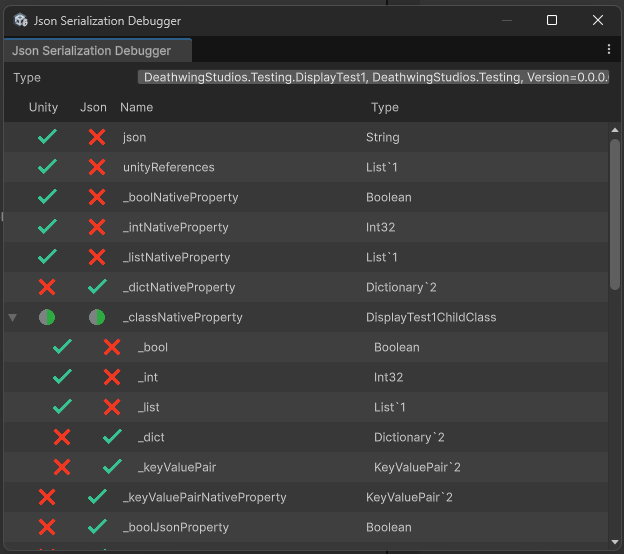Click Unity checkmark for _intNativeProperty
Screen dimensions: 624x554
pyautogui.click(x=47, y=227)
